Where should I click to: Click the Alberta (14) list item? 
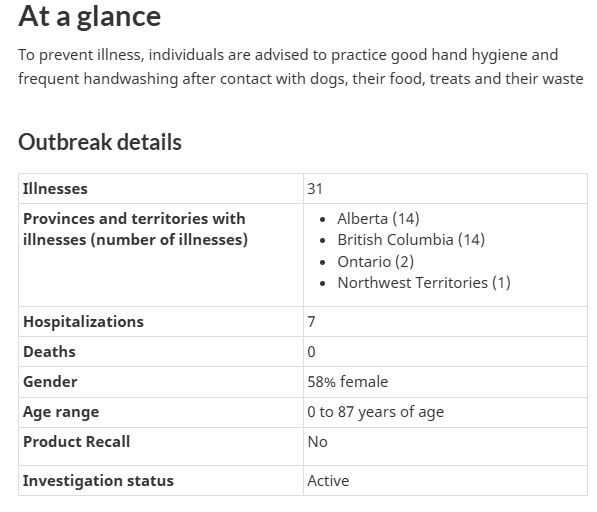click(x=378, y=219)
